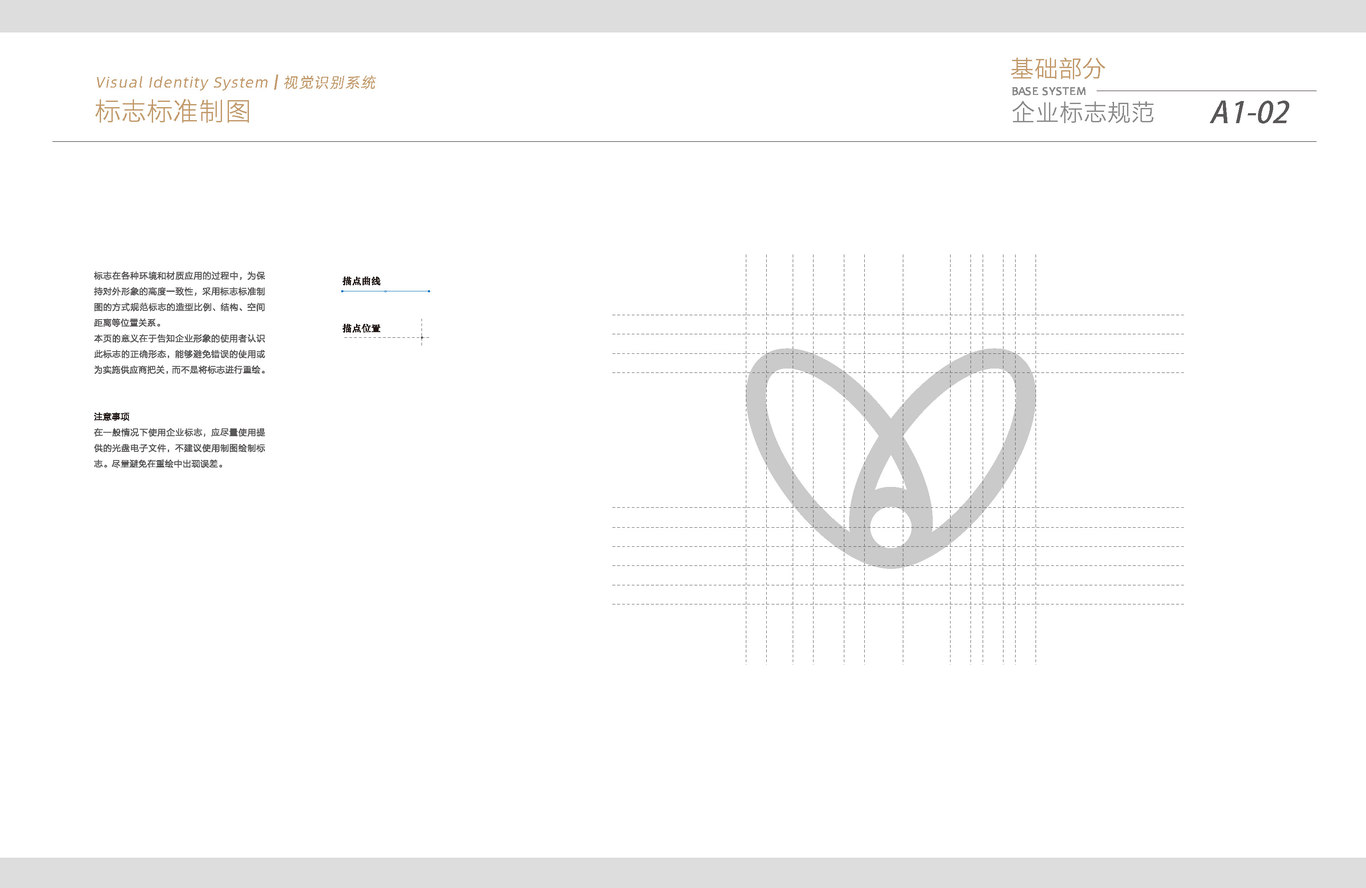Screen dimensions: 1366x888
Task: Click the 'BASE SYSTEM' label
Action: pos(1049,91)
